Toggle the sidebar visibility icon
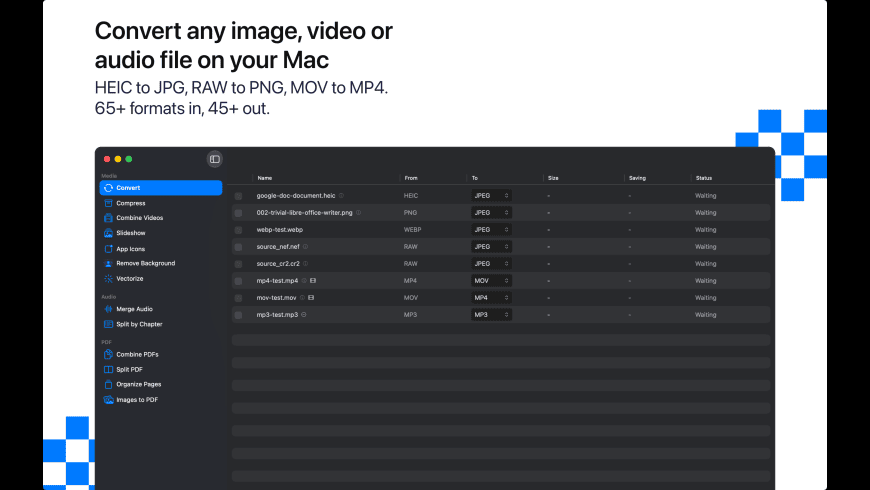Image resolution: width=870 pixels, height=490 pixels. [x=215, y=159]
